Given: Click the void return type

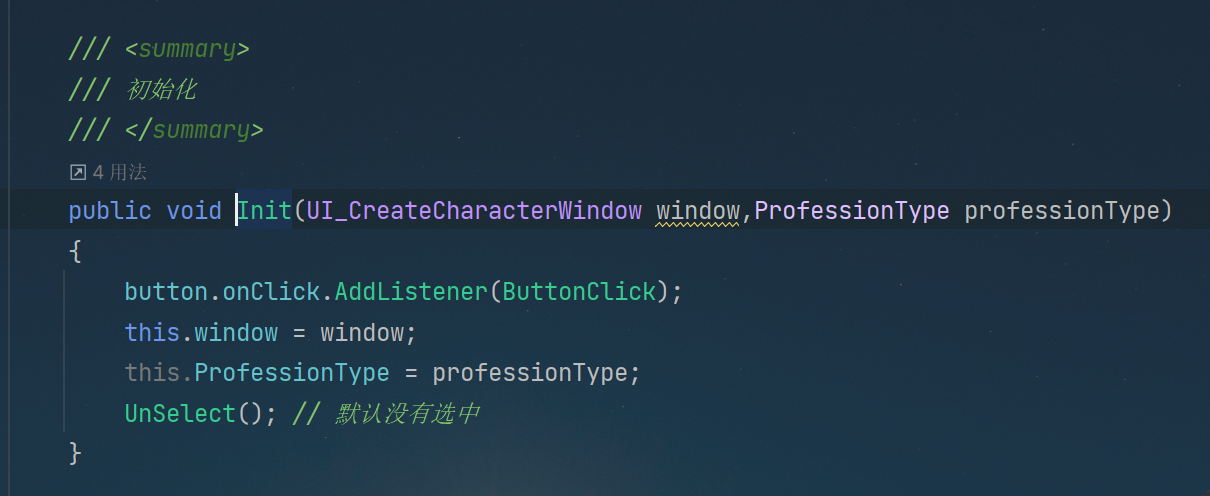Looking at the screenshot, I should coord(194,211).
